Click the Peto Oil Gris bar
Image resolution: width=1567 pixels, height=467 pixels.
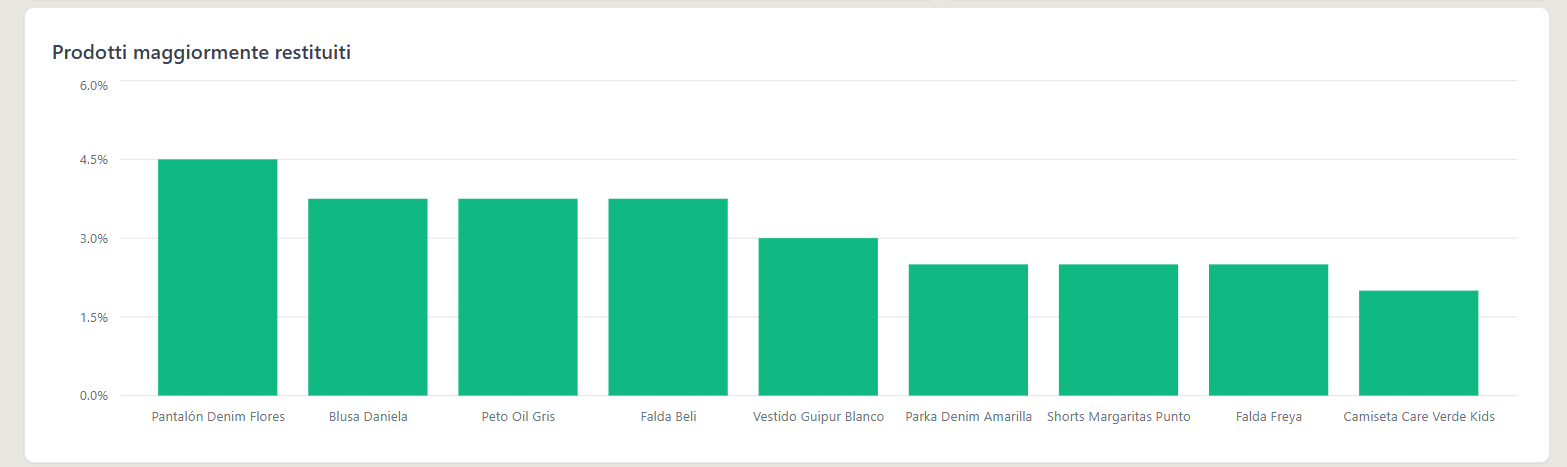[x=518, y=297]
